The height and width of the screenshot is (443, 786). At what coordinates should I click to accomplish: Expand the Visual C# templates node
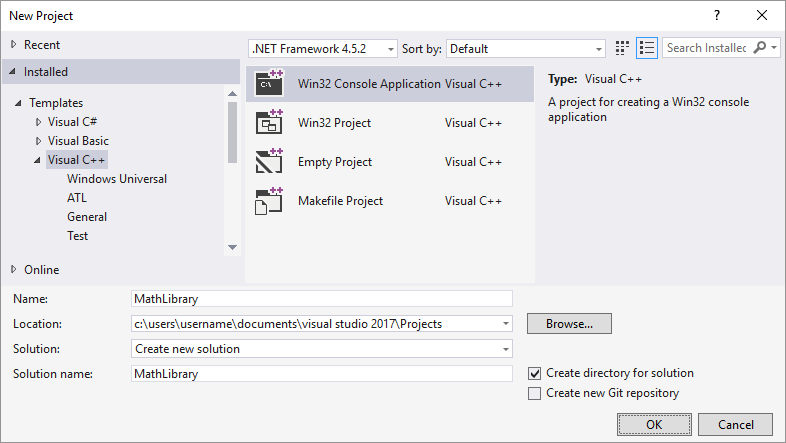(39, 122)
